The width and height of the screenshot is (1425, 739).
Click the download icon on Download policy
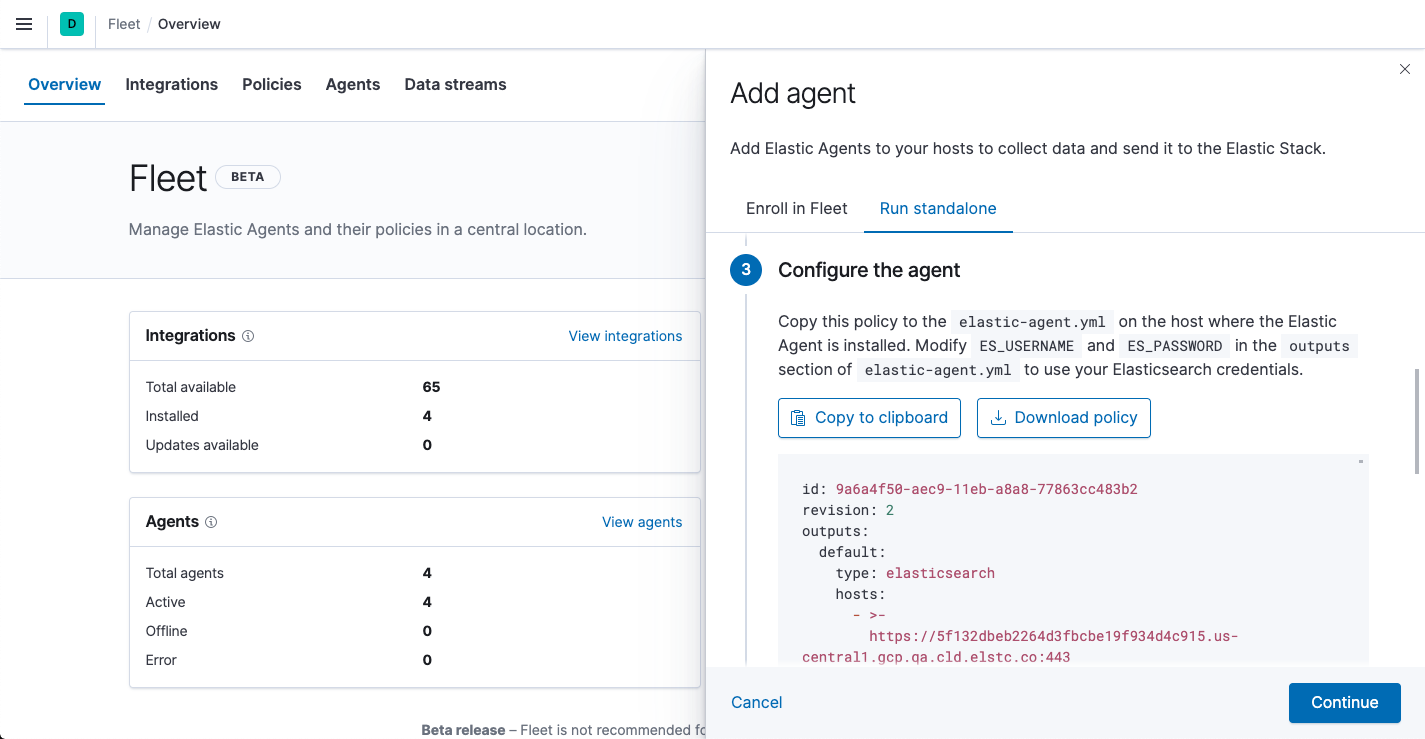pyautogui.click(x=1000, y=417)
